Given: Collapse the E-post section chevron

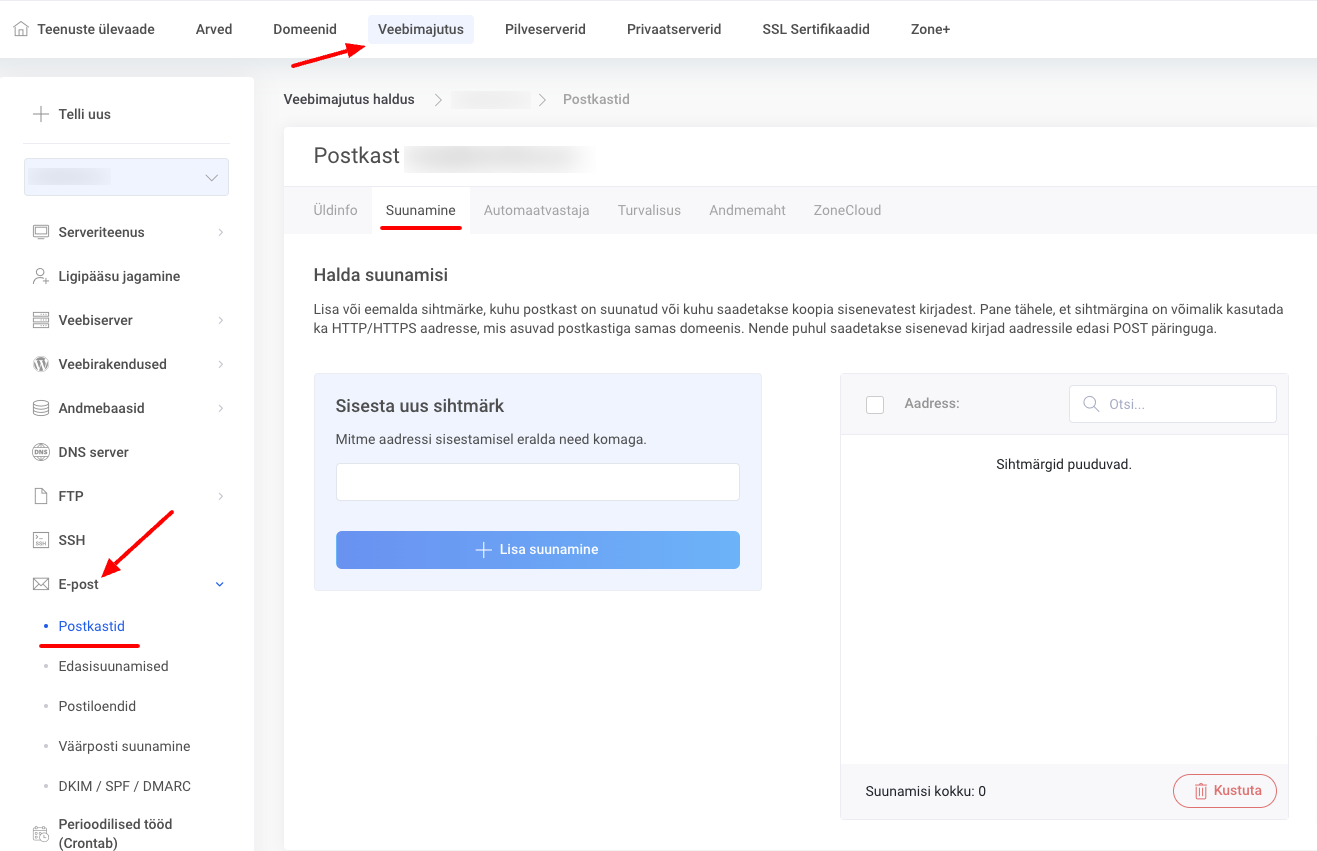Looking at the screenshot, I should [x=220, y=584].
